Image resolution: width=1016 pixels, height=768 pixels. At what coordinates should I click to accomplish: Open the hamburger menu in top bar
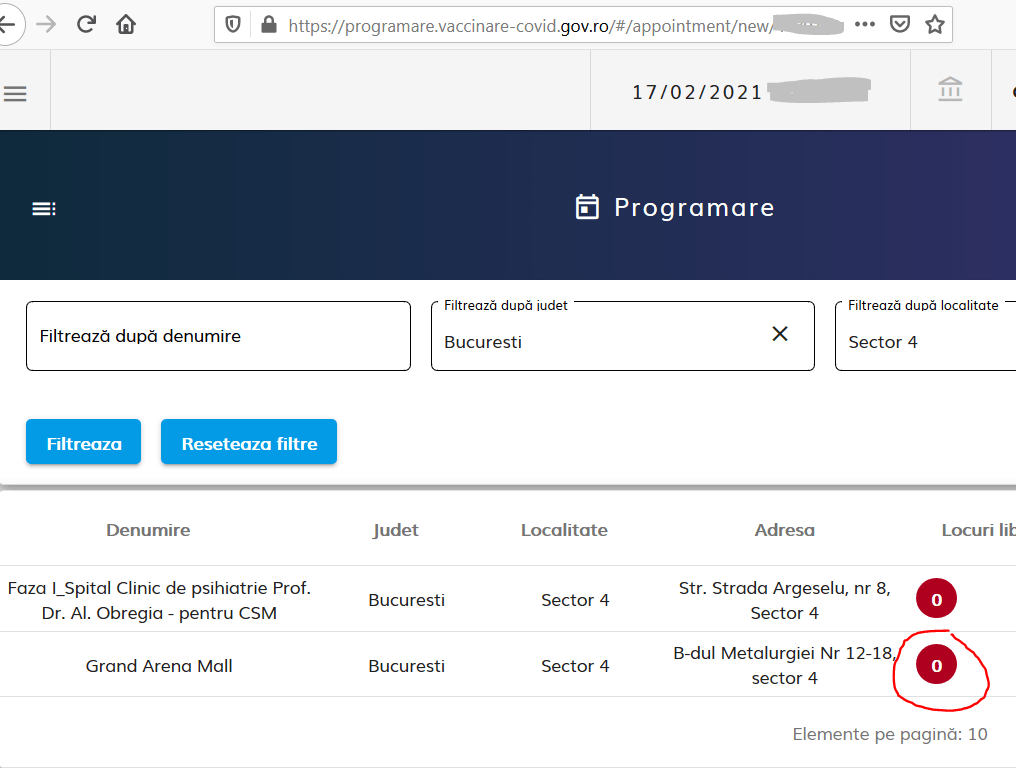15,94
